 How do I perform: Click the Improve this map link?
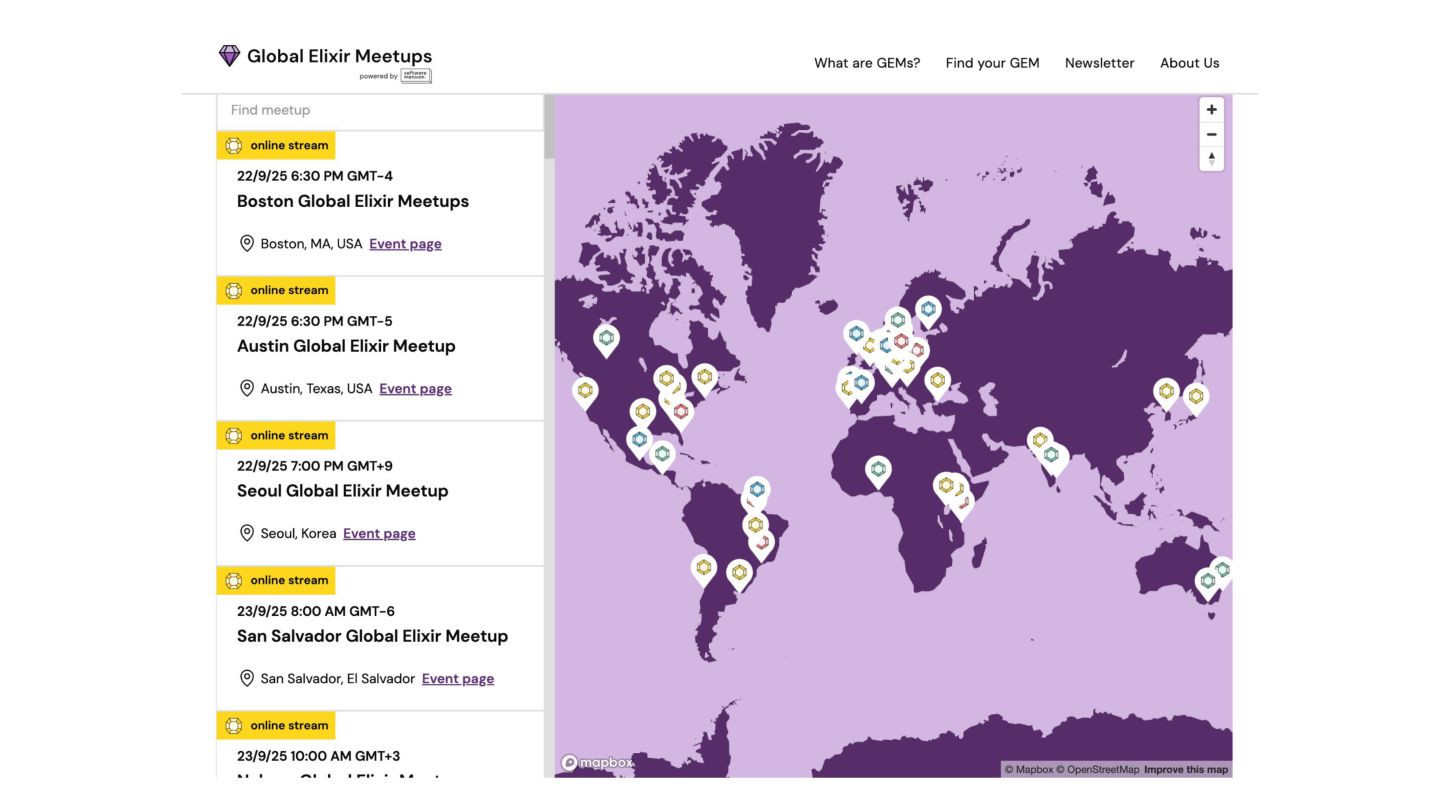pyautogui.click(x=1186, y=770)
